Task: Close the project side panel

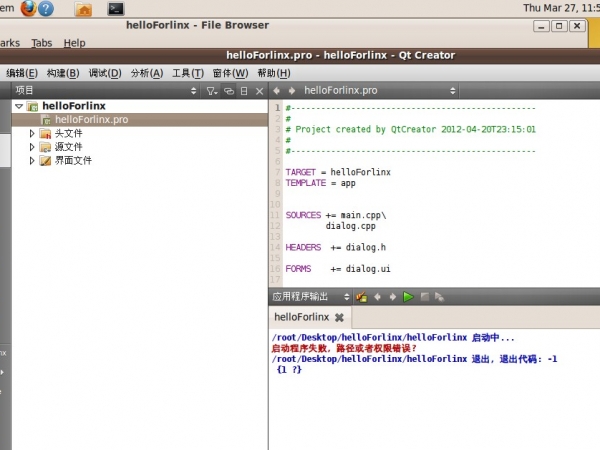Action: [259, 90]
